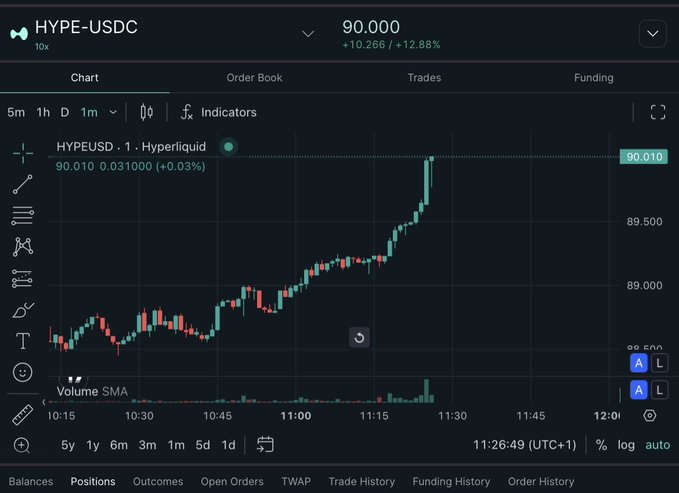Click the 10x leverage label
The width and height of the screenshot is (679, 493).
42,47
